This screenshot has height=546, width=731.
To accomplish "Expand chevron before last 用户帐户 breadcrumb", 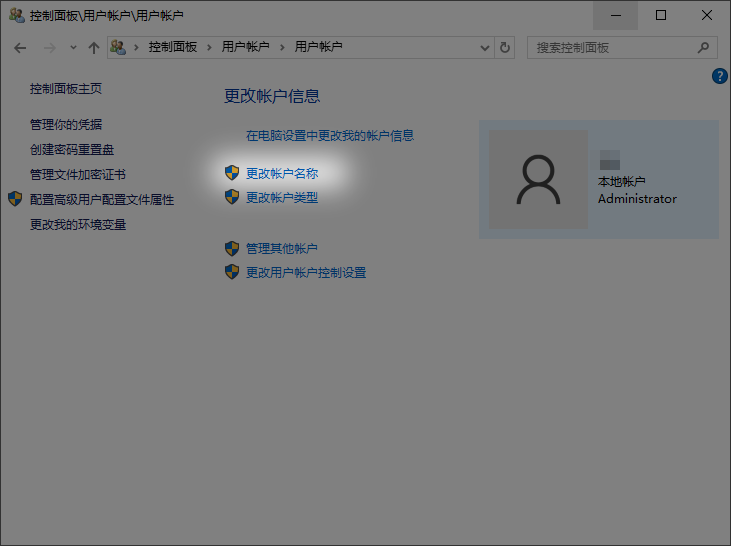I will pos(282,47).
